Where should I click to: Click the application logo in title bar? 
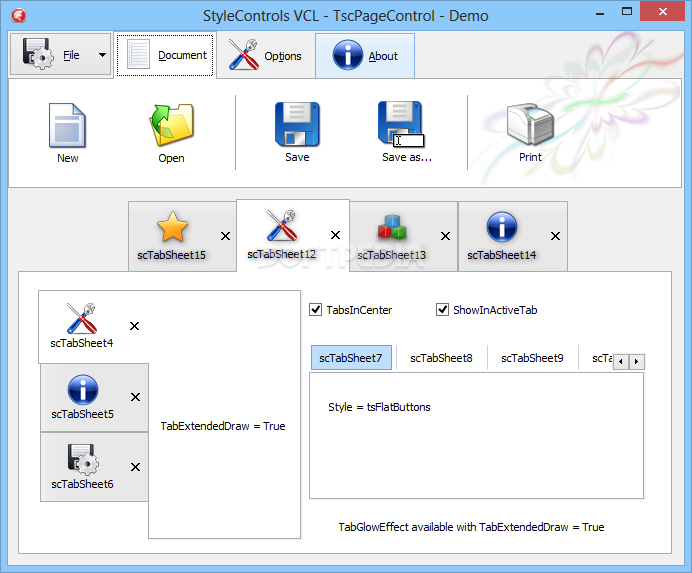19,16
